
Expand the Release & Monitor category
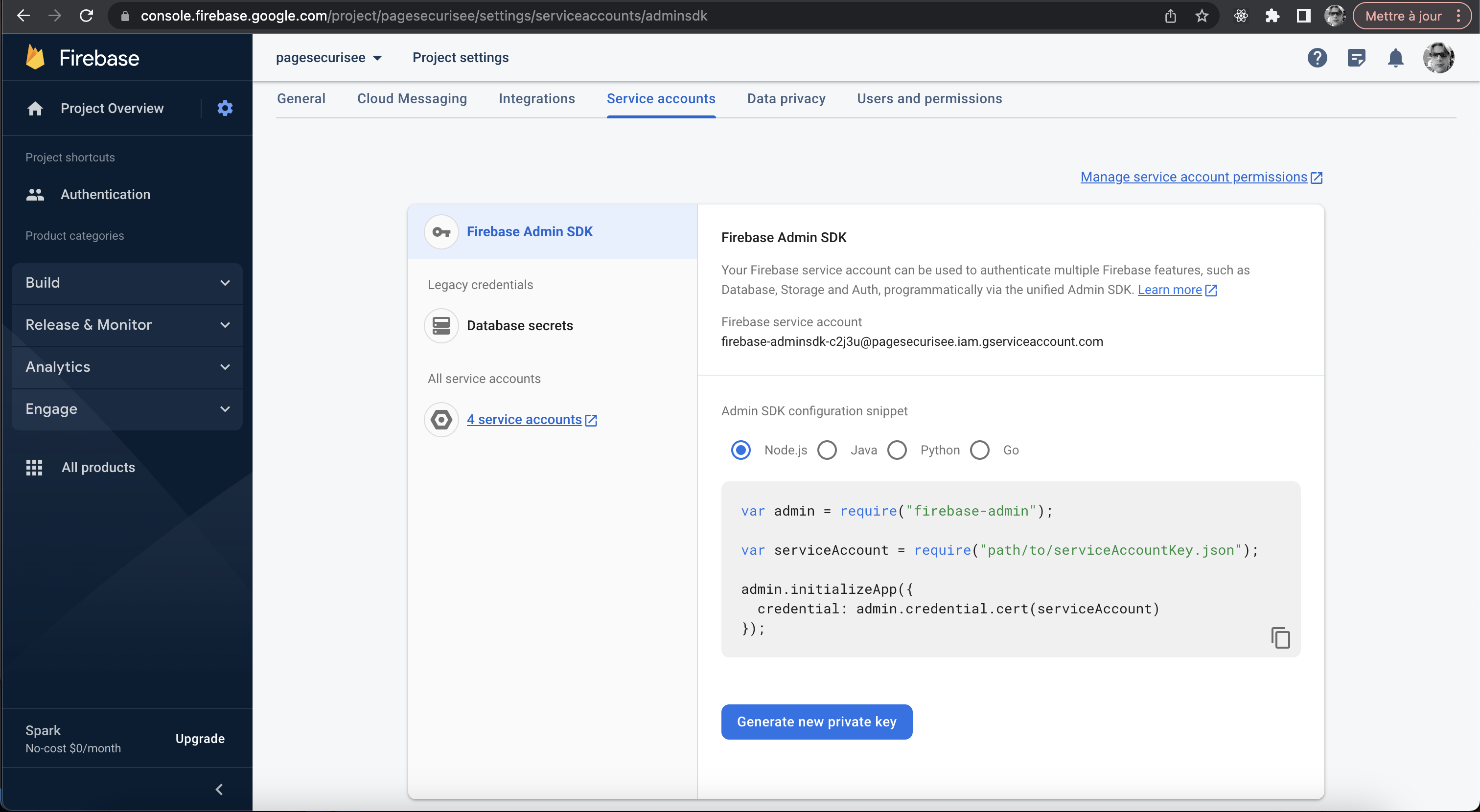[x=127, y=325]
